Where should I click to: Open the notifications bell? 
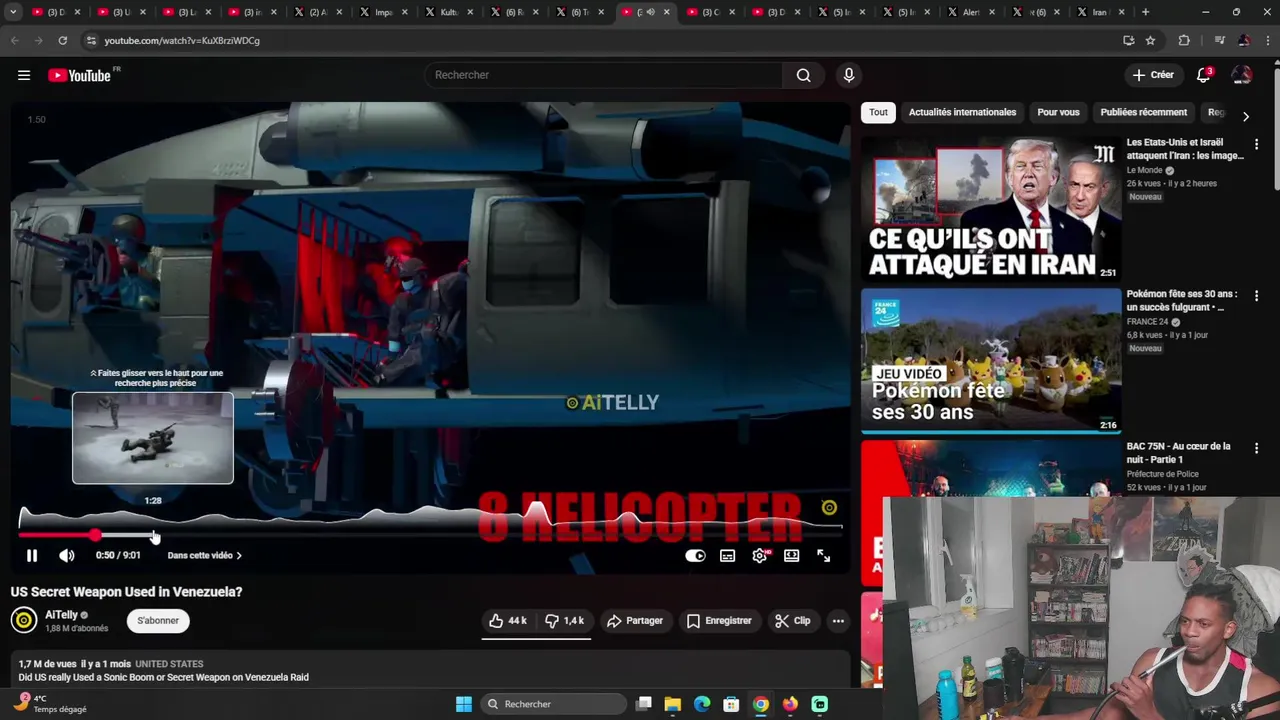[1204, 75]
